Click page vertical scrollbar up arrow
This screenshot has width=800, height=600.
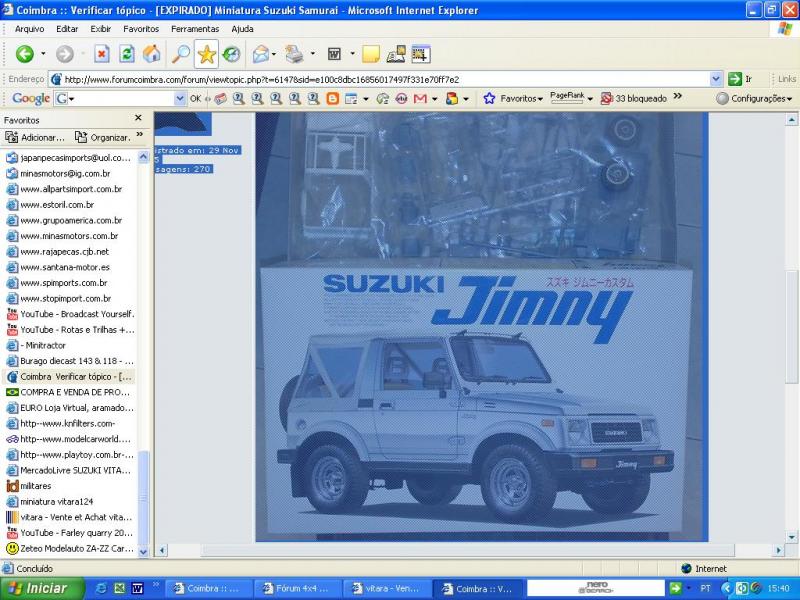[x=791, y=119]
